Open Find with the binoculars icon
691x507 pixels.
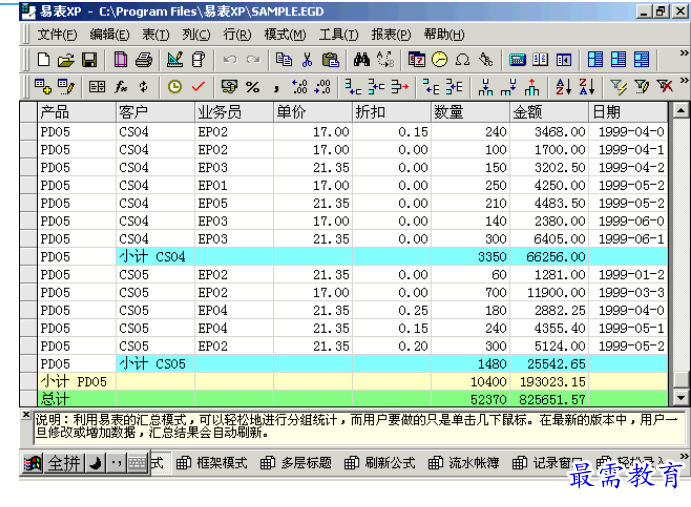tap(362, 60)
